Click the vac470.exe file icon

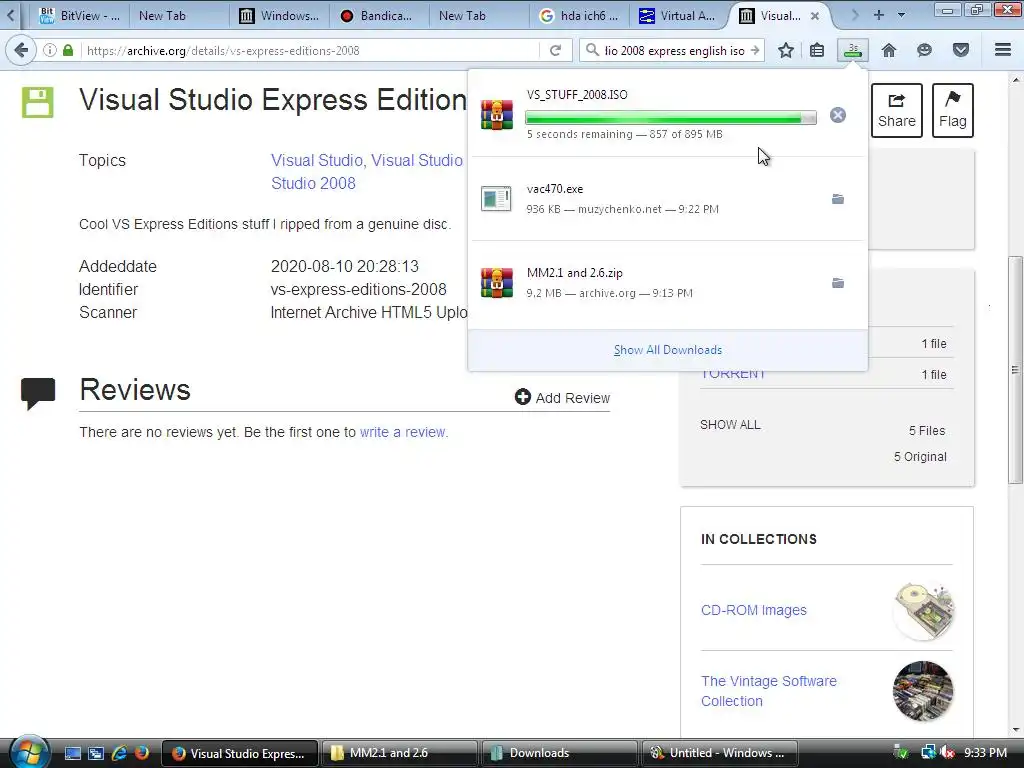click(x=496, y=199)
